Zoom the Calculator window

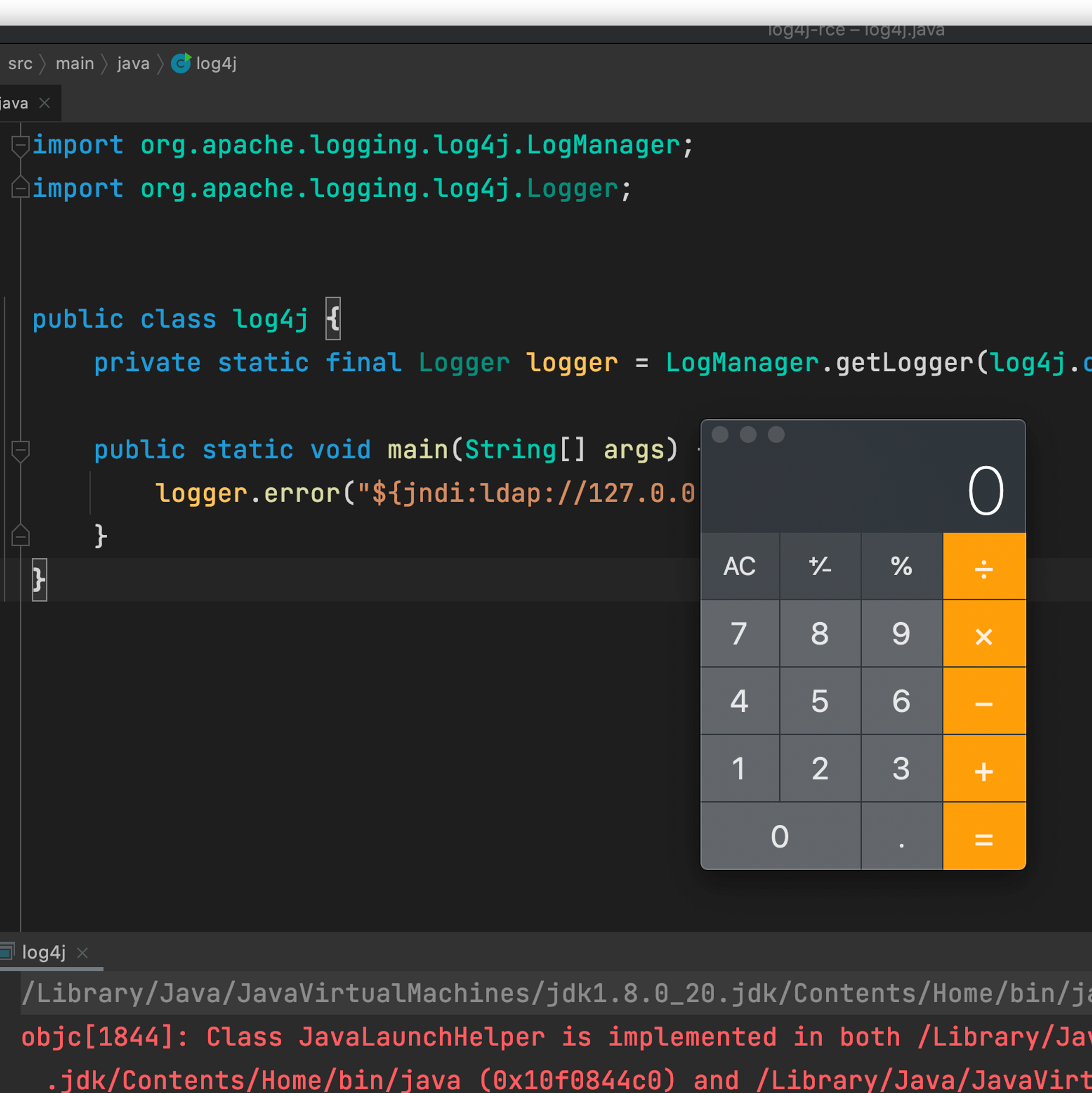(776, 434)
